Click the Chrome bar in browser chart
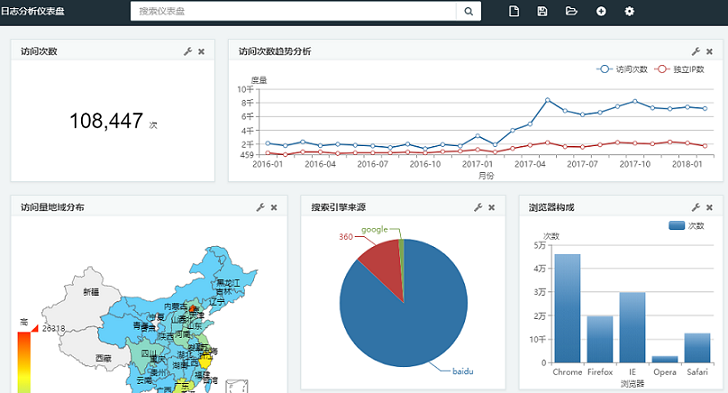 tap(567, 308)
